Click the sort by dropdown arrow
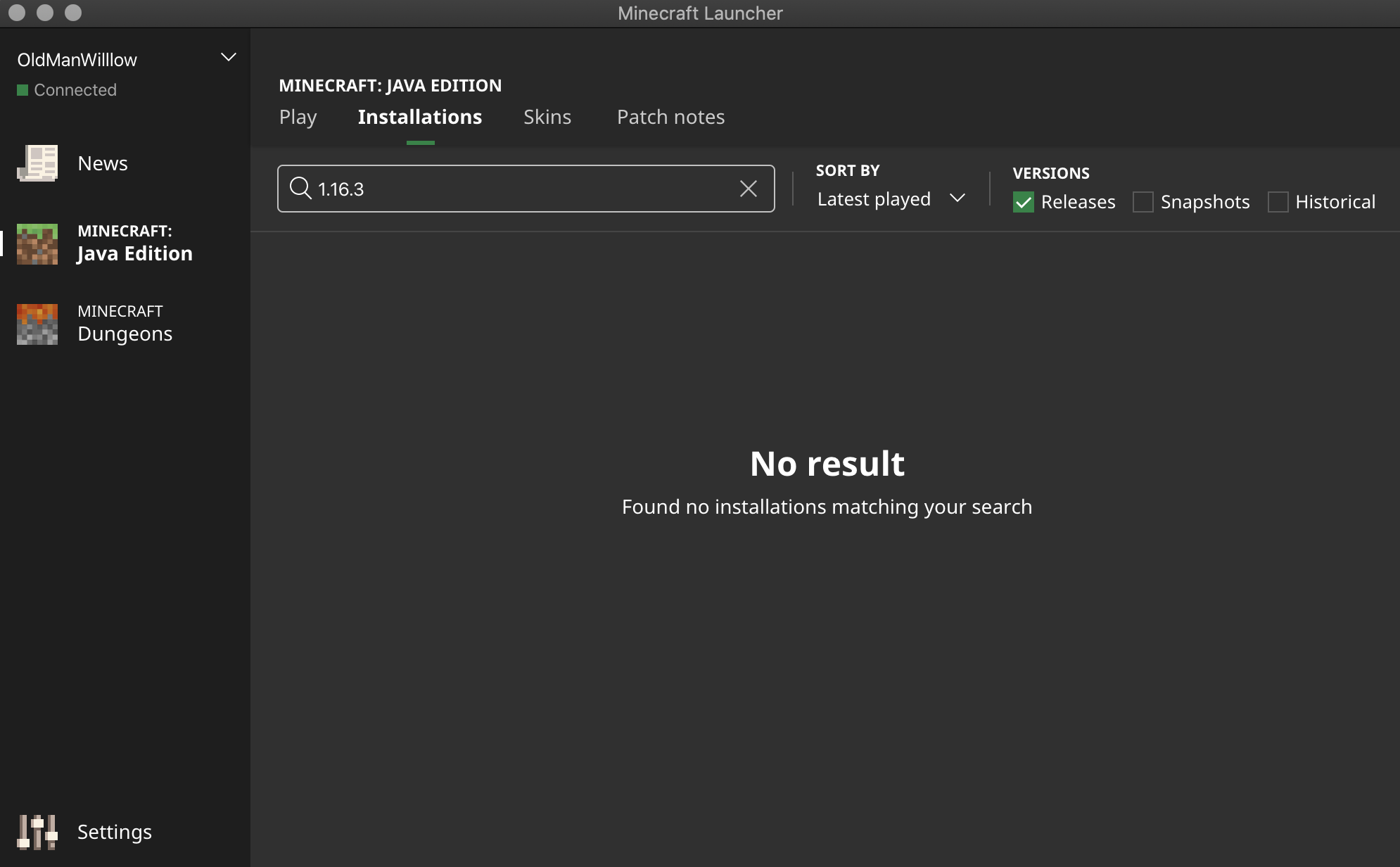The image size is (1400, 867). (x=957, y=198)
